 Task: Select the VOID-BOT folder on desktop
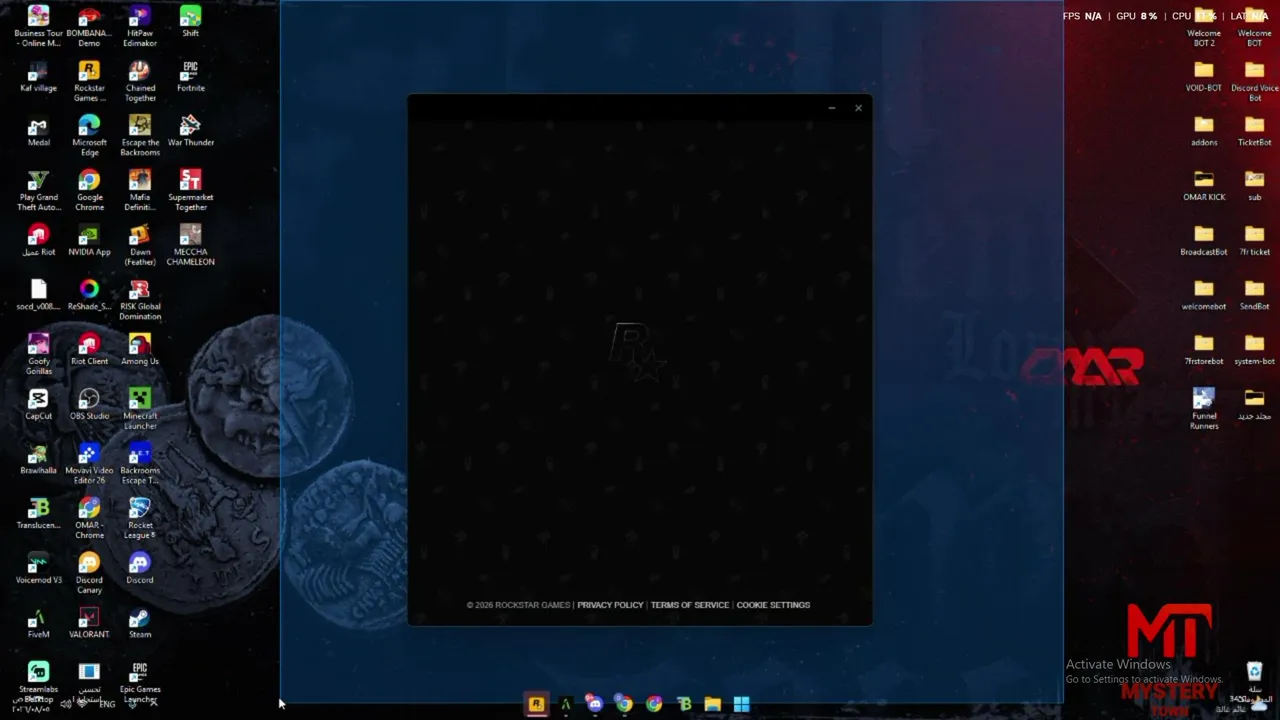point(1204,77)
